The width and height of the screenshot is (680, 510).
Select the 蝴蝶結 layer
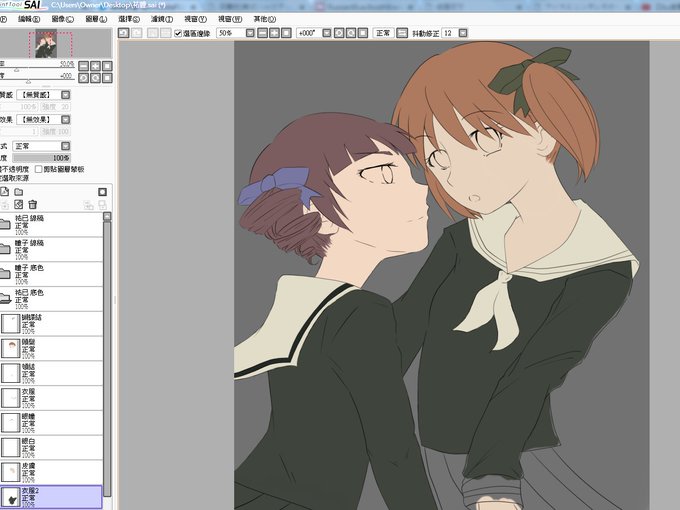coord(51,324)
